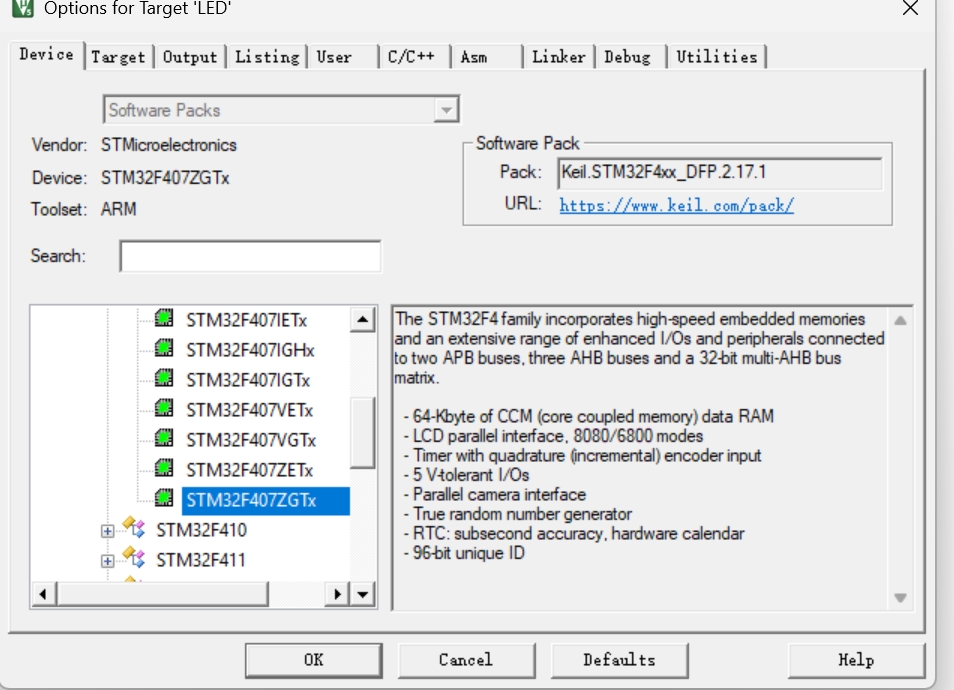Select STM32F407VGTx in device list
The height and width of the screenshot is (690, 954).
click(x=251, y=440)
